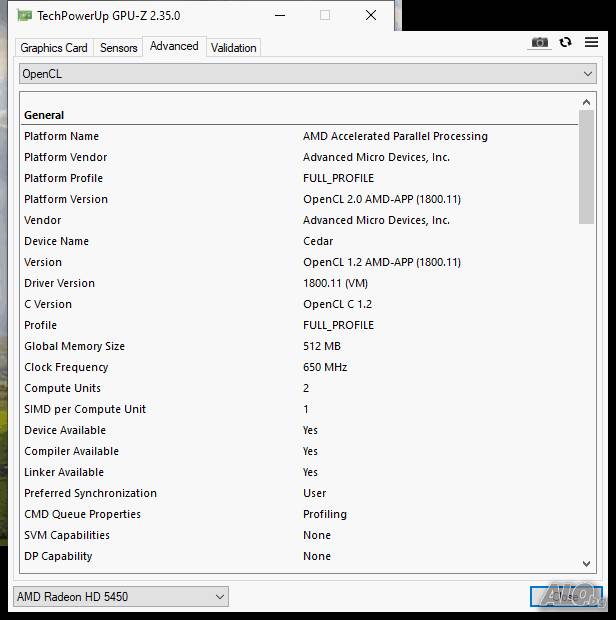Take a screenshot with the camera icon

click(539, 42)
